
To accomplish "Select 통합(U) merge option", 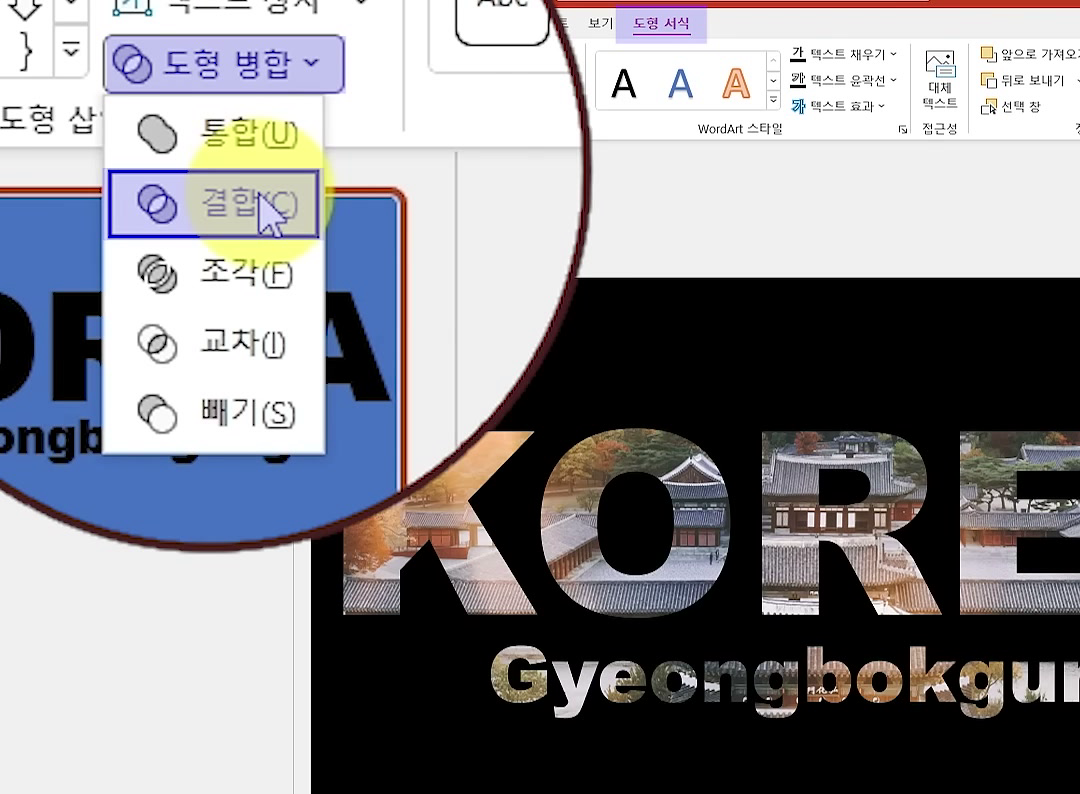I will point(214,133).
